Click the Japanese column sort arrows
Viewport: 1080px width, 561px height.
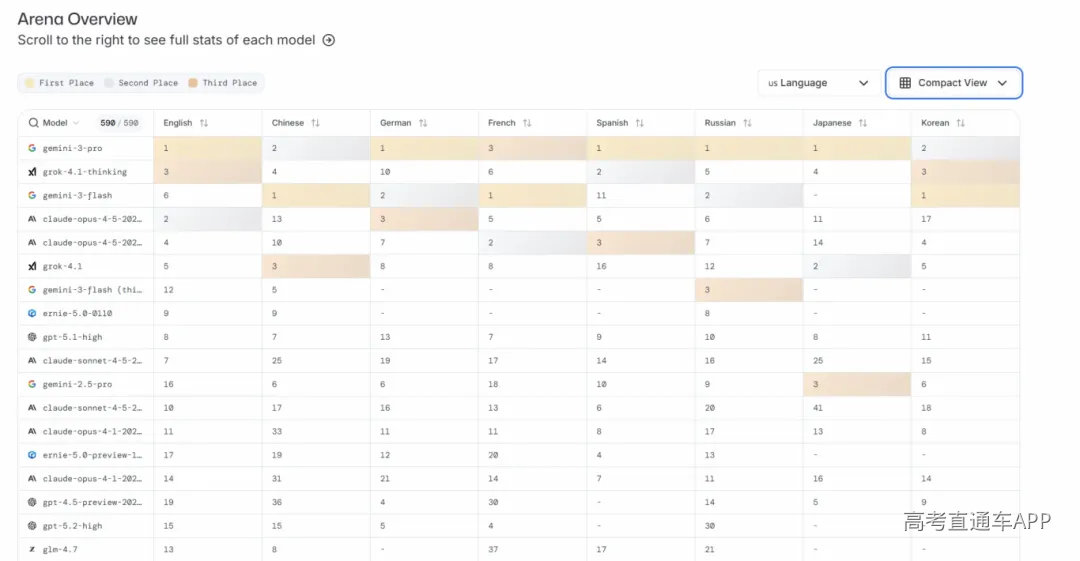pos(863,123)
